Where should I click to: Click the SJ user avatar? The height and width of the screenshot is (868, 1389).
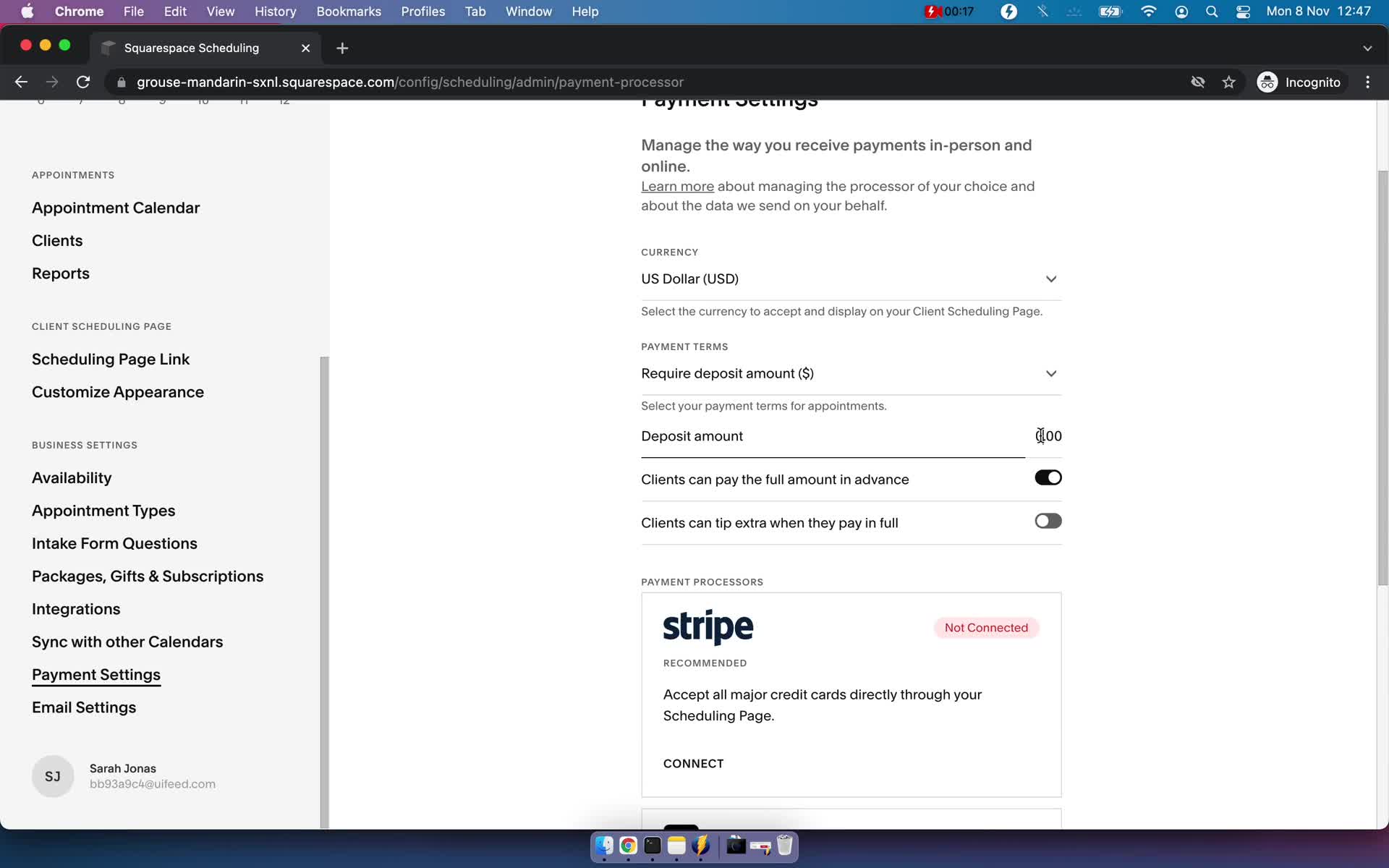pyautogui.click(x=53, y=776)
